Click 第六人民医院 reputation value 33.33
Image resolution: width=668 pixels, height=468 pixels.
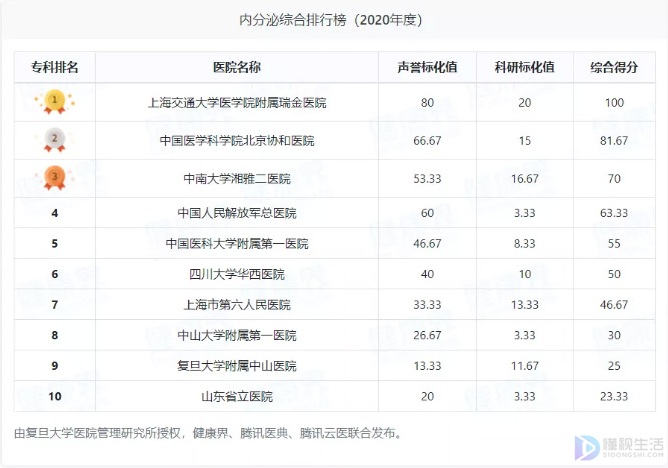[x=427, y=305]
